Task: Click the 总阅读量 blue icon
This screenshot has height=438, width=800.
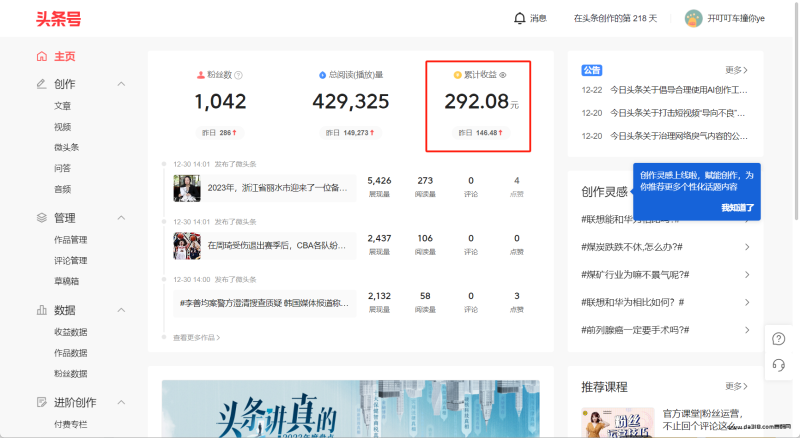Action: [322, 75]
